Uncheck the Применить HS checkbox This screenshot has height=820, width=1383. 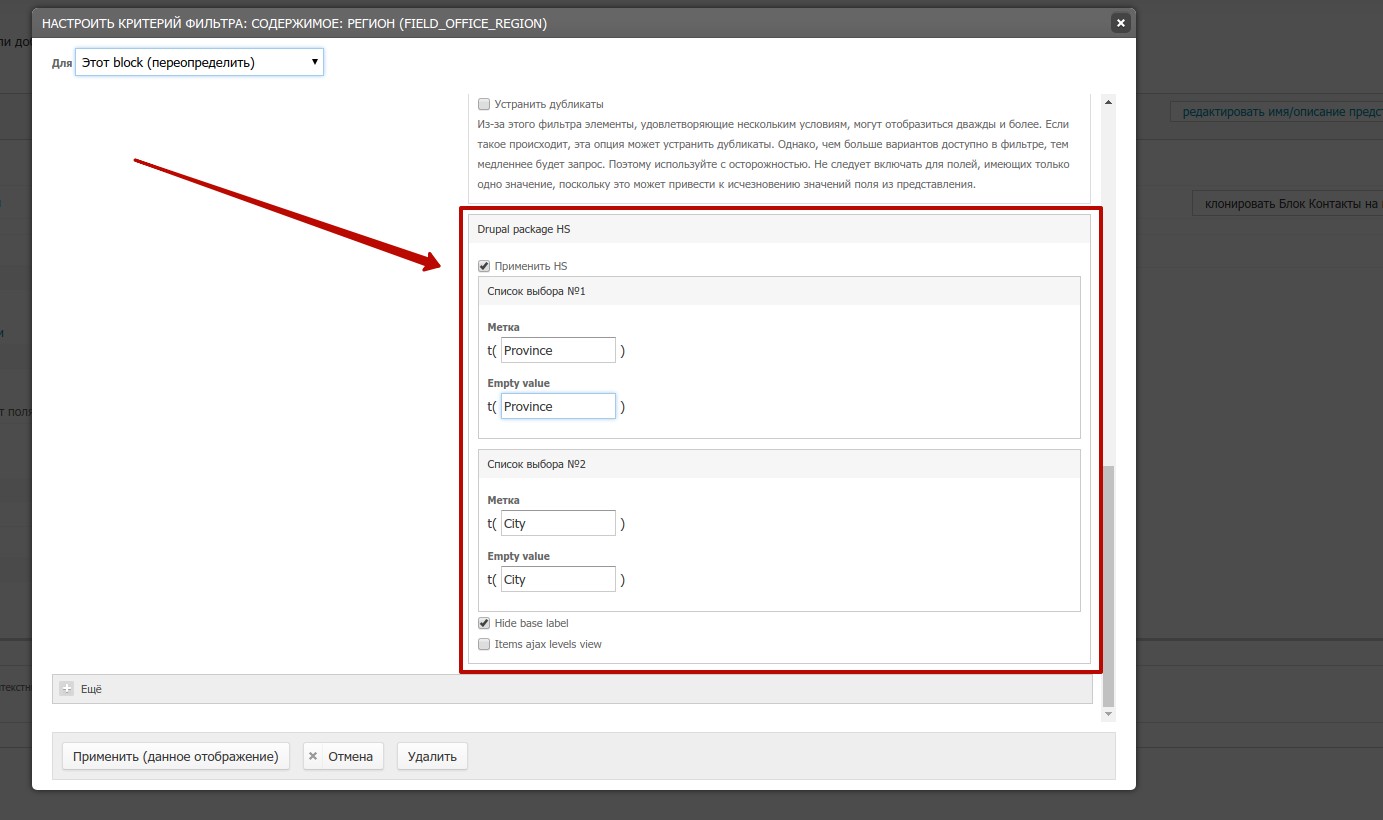[484, 266]
